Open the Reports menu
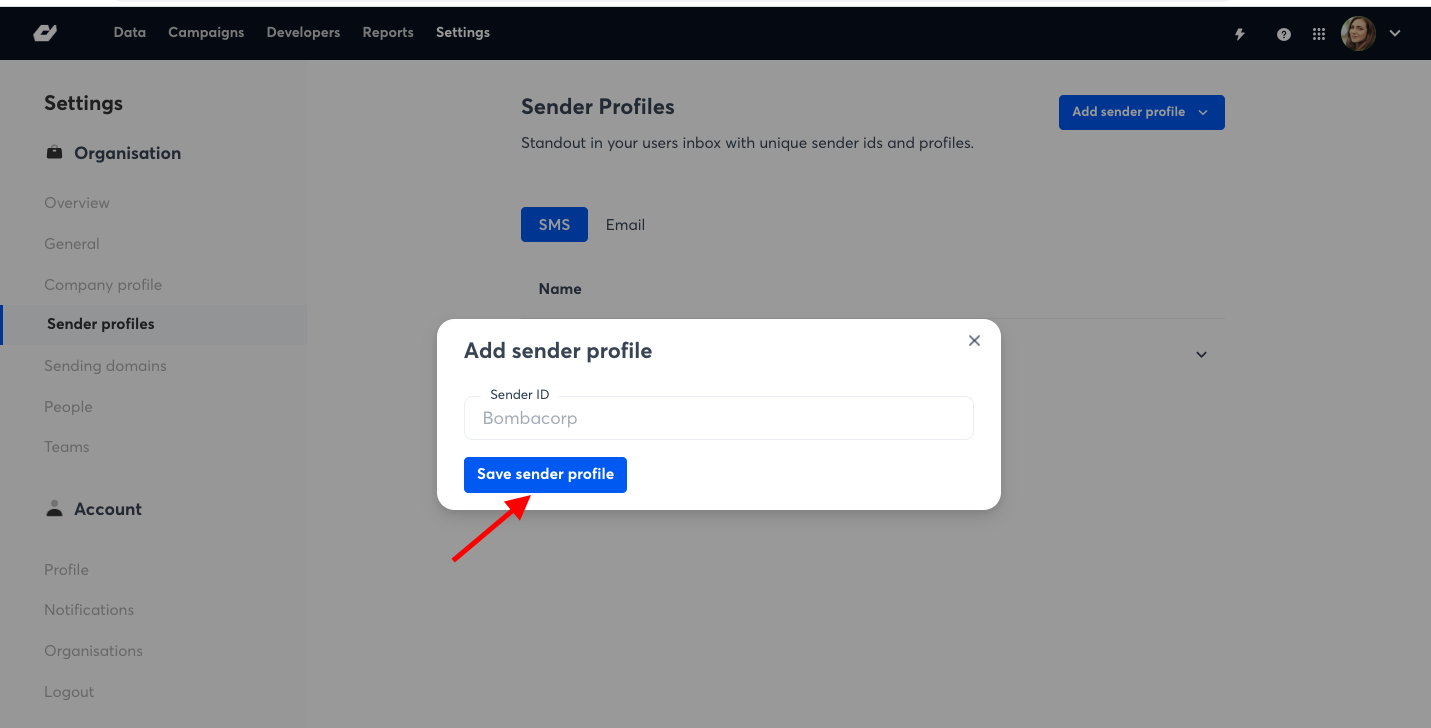 click(388, 32)
